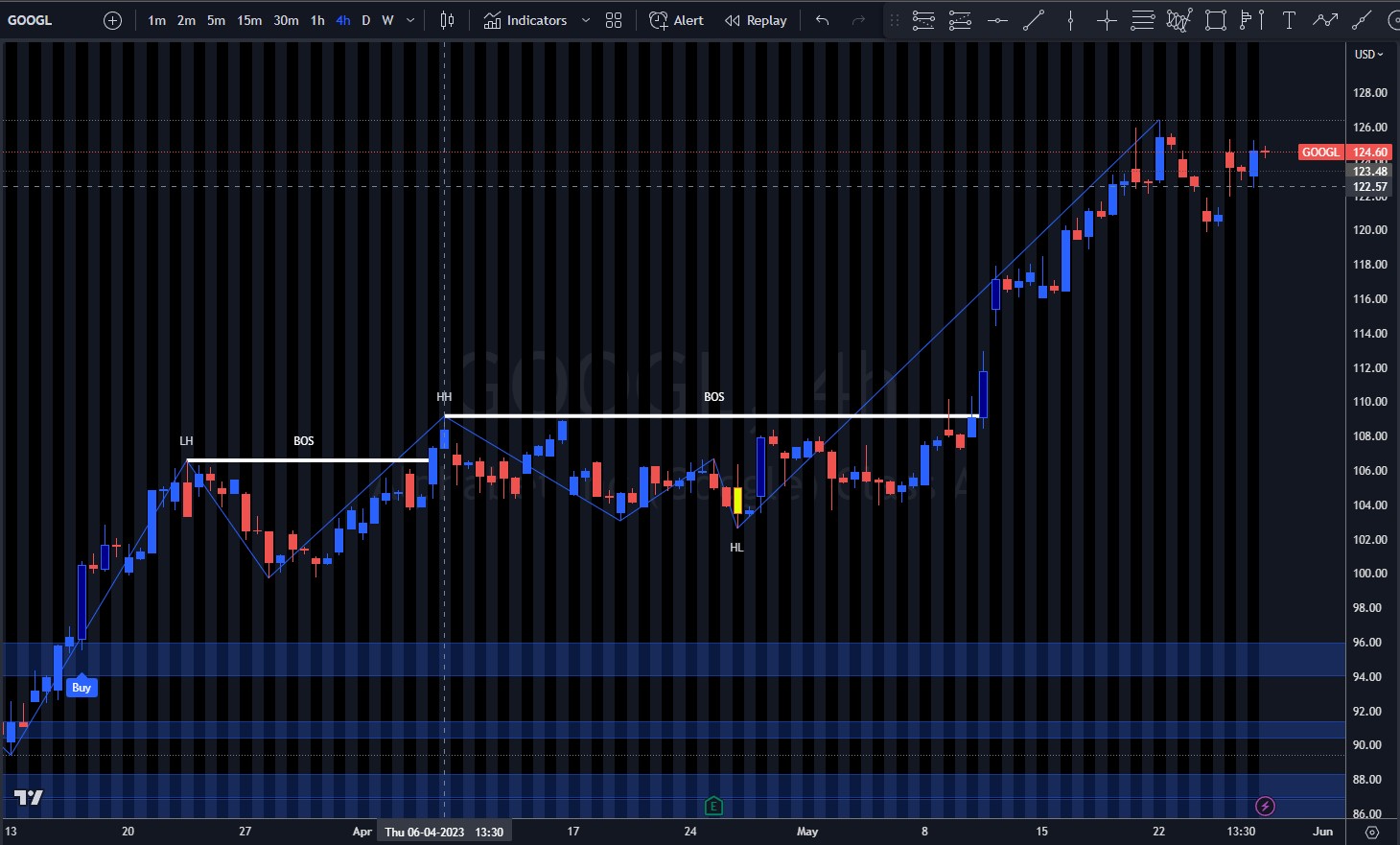Select the rectangle shape drawing tool
Viewport: 1400px width, 845px height.
pos(1216,20)
